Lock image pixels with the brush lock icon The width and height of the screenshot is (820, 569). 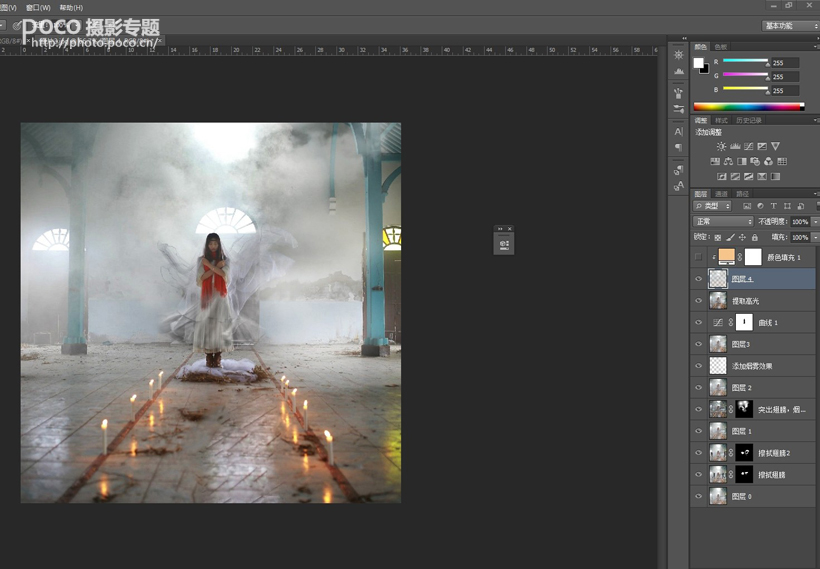tap(731, 237)
